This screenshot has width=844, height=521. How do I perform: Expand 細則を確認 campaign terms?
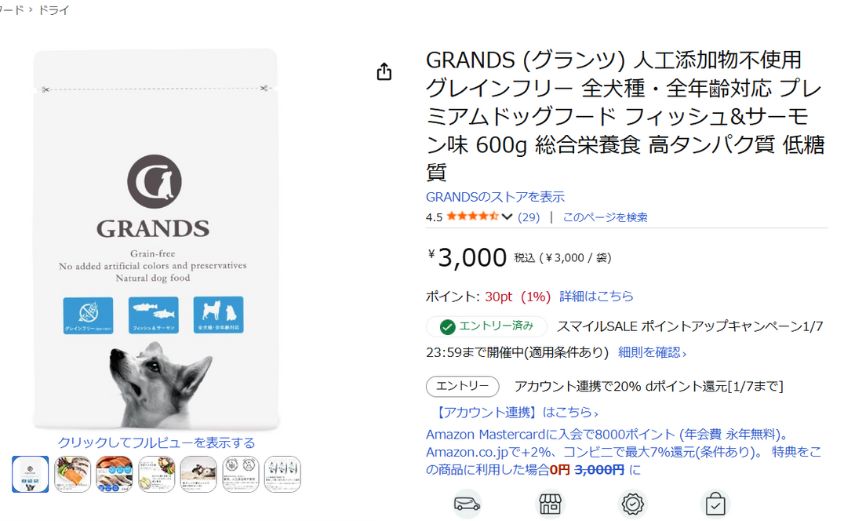pyautogui.click(x=652, y=352)
